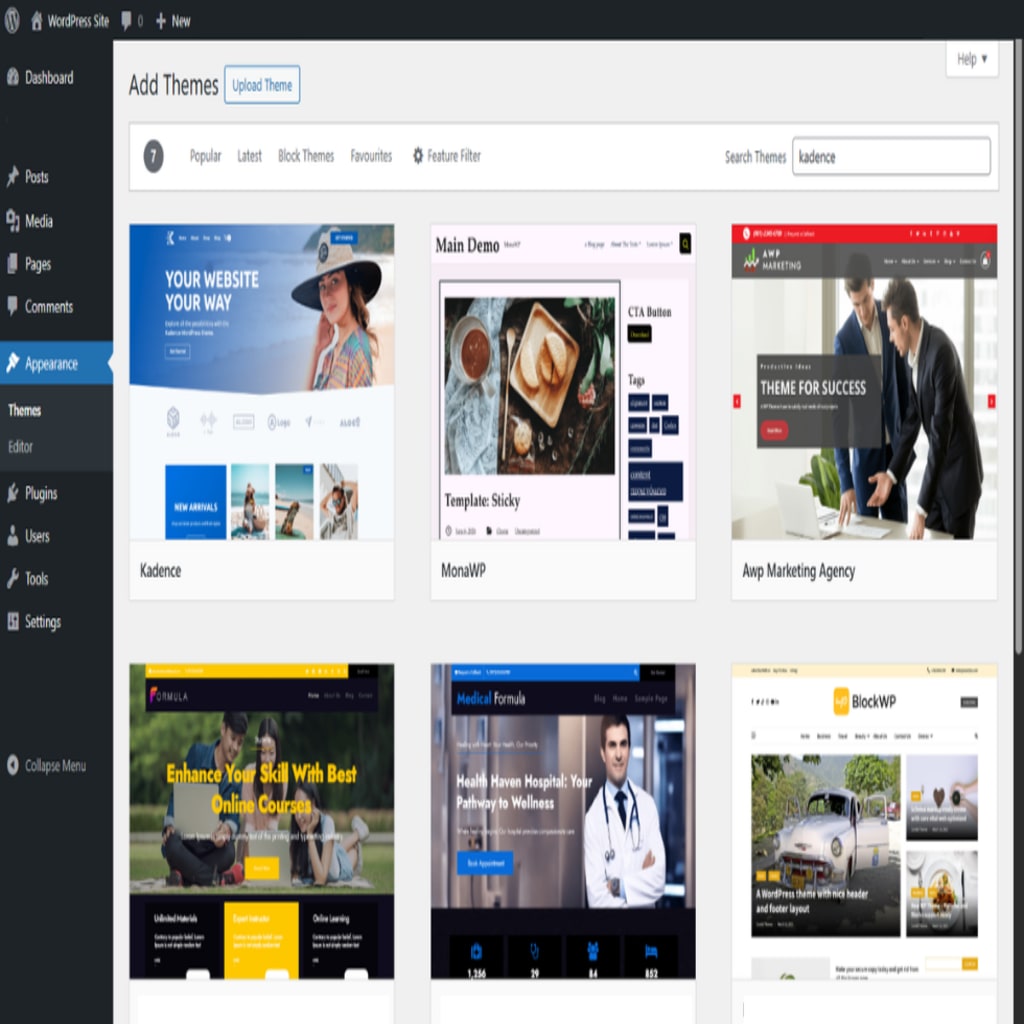The width and height of the screenshot is (1024, 1024).
Task: Click the Media library icon
Action: [x=12, y=221]
